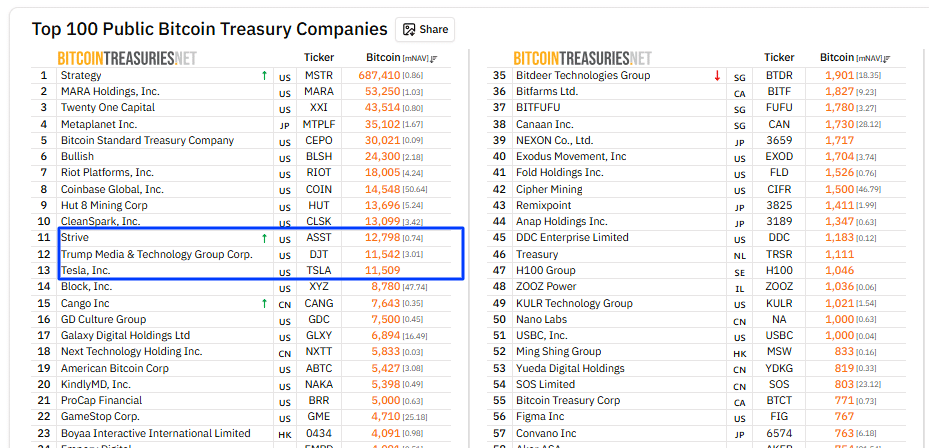Sort left table by Bitcoin sort icon

click(x=434, y=58)
